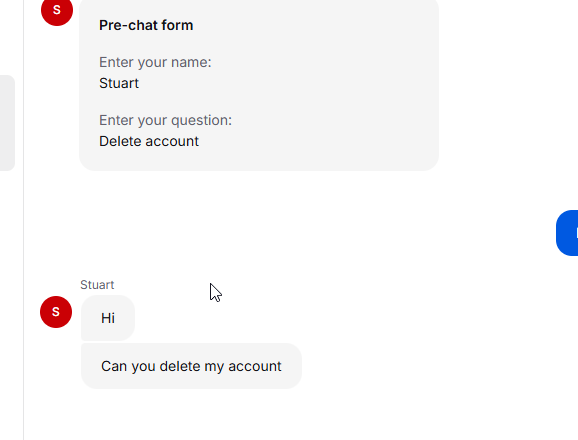This screenshot has width=578, height=440.
Task: Click the word delete in last message
Action: (180, 366)
